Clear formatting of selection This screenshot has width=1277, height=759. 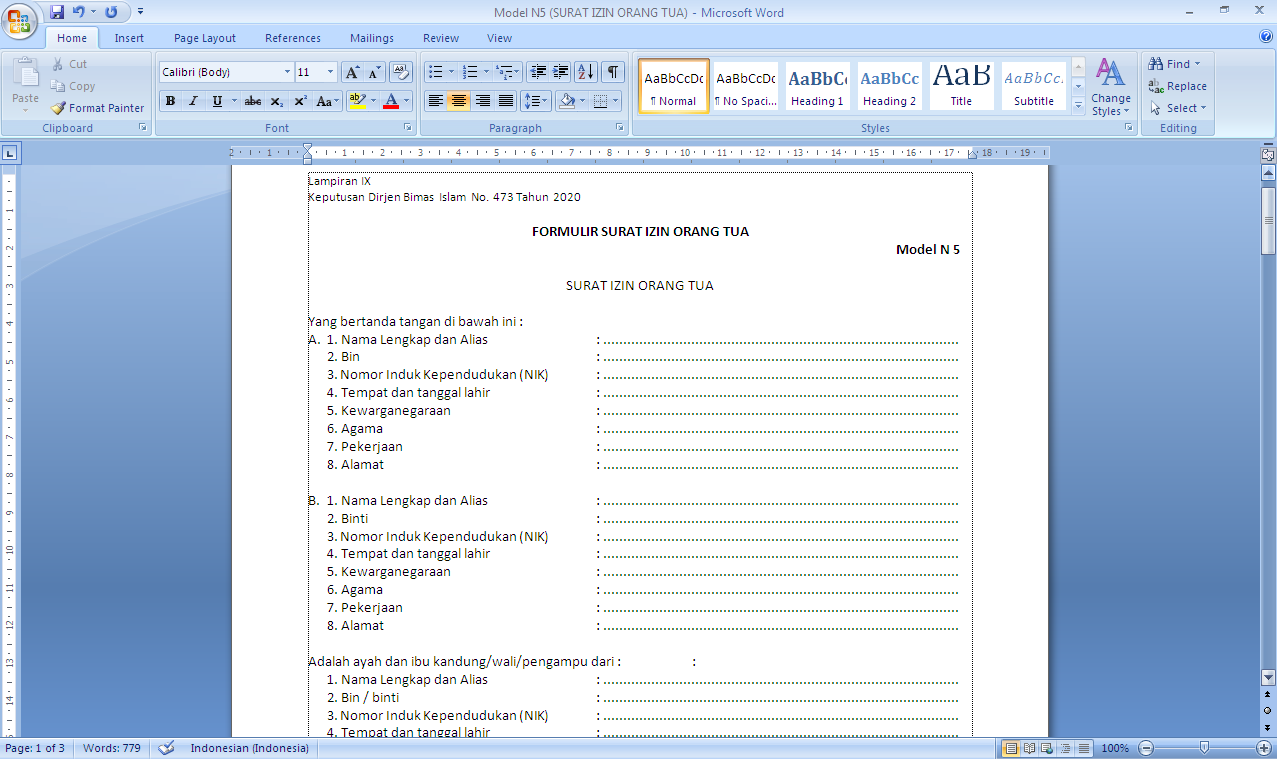pos(401,72)
